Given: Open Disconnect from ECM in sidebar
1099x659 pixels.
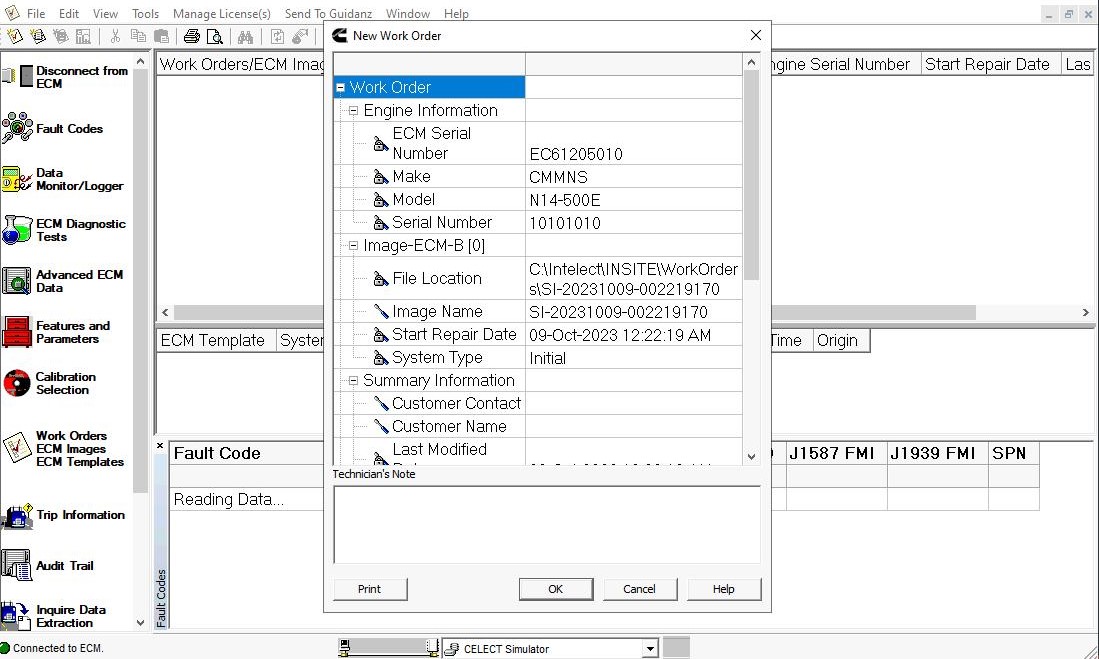Looking at the screenshot, I should point(67,76).
